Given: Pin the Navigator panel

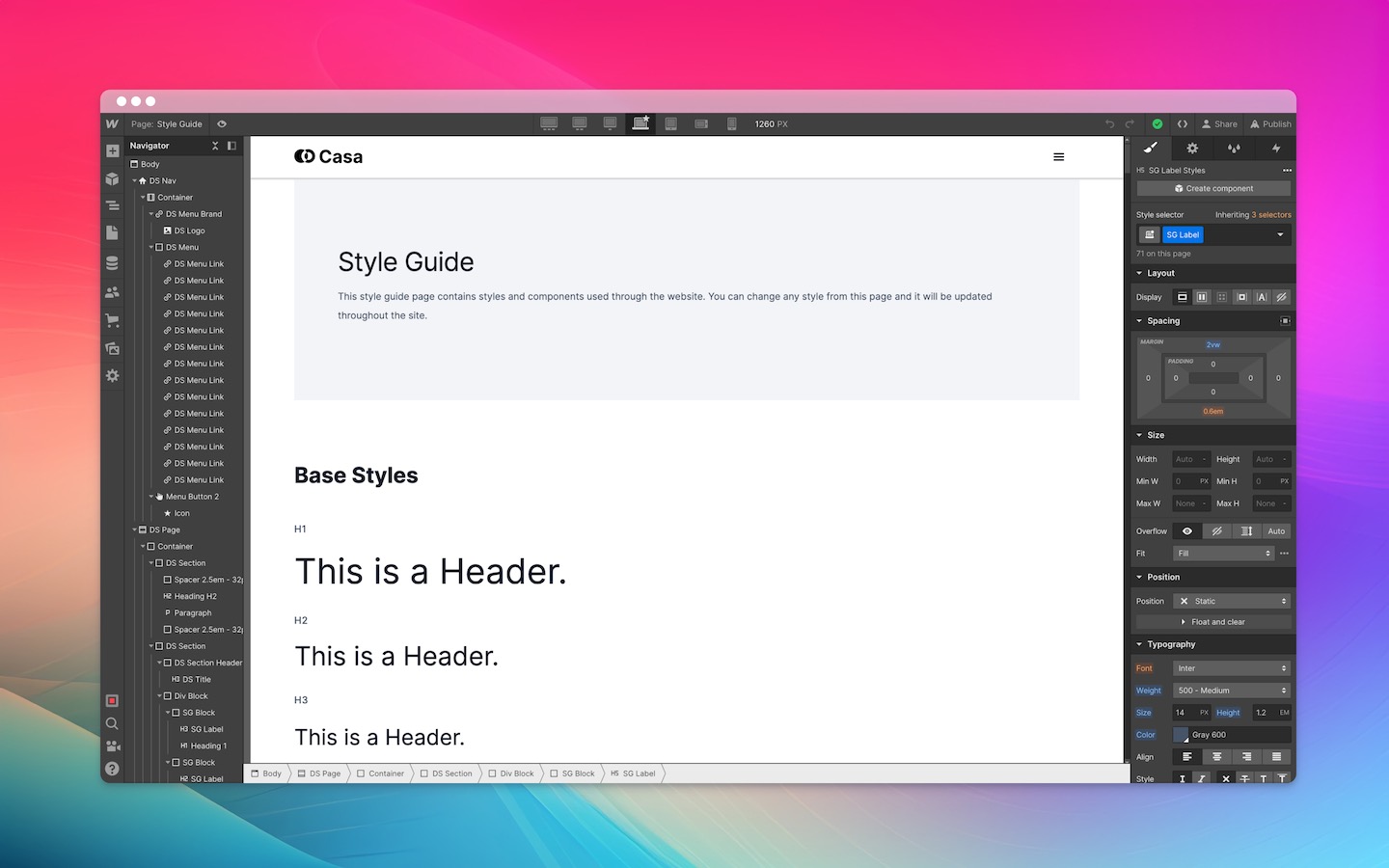Looking at the screenshot, I should (231, 146).
